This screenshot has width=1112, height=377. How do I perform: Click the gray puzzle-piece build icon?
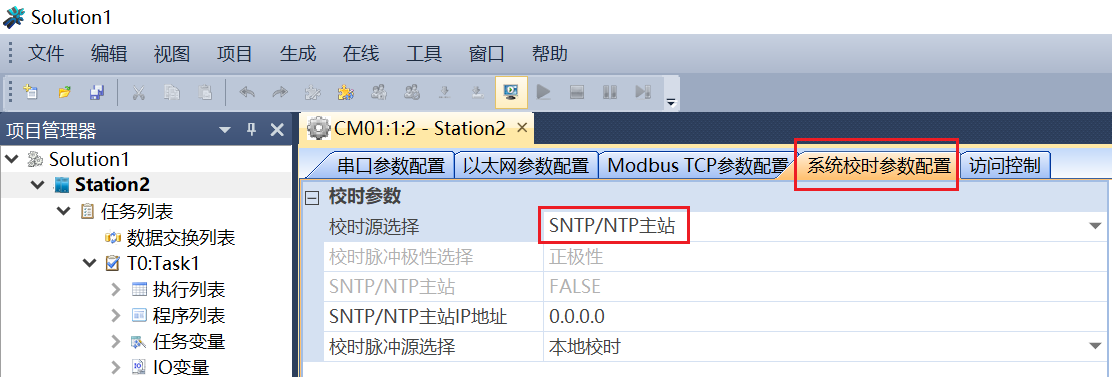click(x=312, y=91)
